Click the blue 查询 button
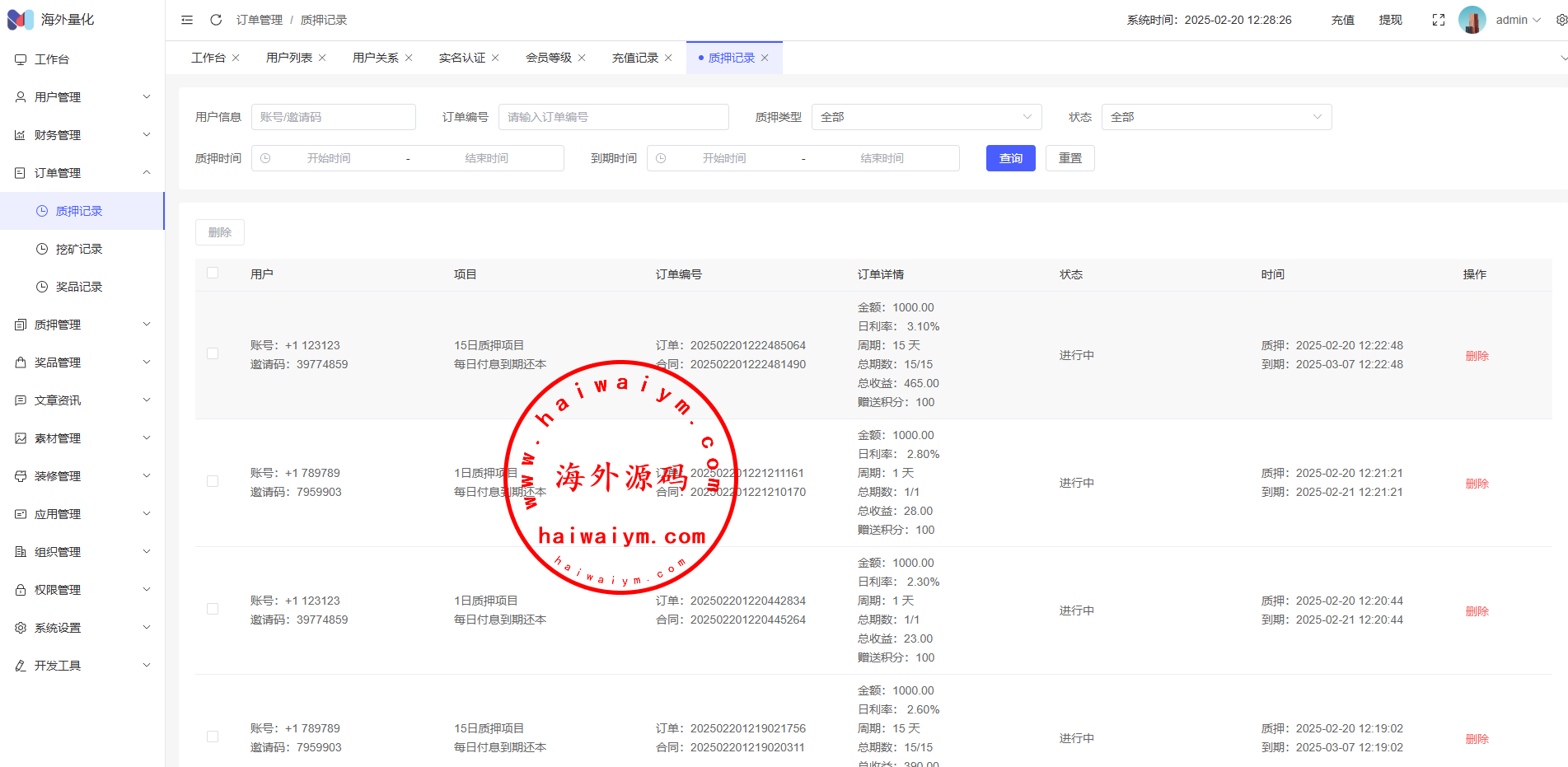This screenshot has height=767, width=1568. pyautogui.click(x=1010, y=158)
